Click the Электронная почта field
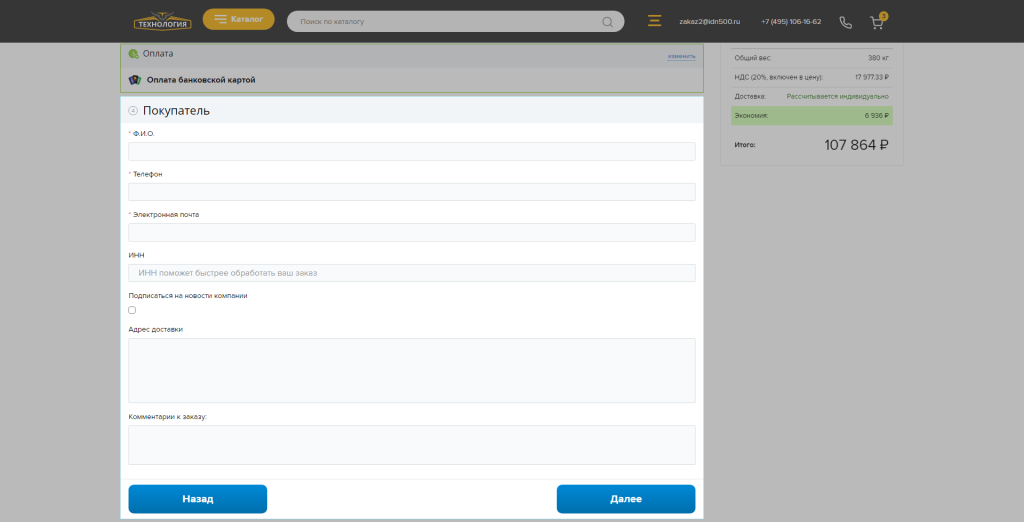1024x522 pixels. click(x=411, y=232)
